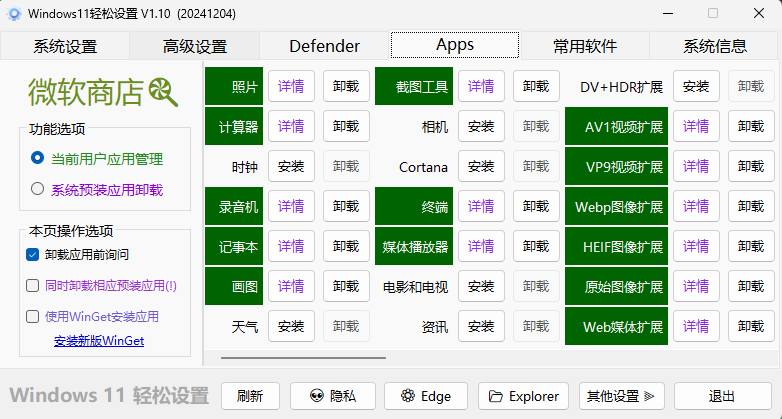Viewport: 782px width, 419px height.
Task: Click 卸载 next to 计算器
Action: pyautogui.click(x=346, y=126)
